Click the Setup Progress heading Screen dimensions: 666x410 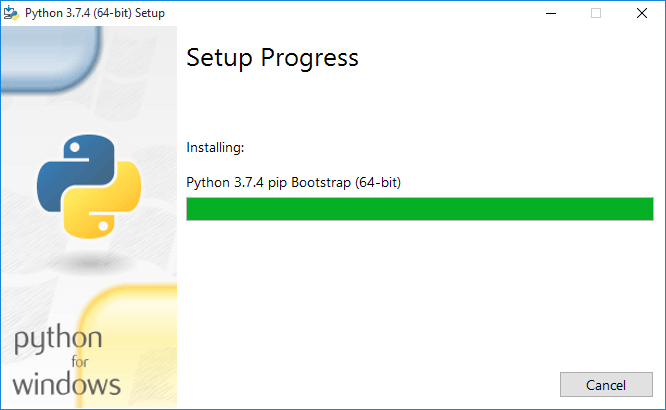click(x=272, y=58)
